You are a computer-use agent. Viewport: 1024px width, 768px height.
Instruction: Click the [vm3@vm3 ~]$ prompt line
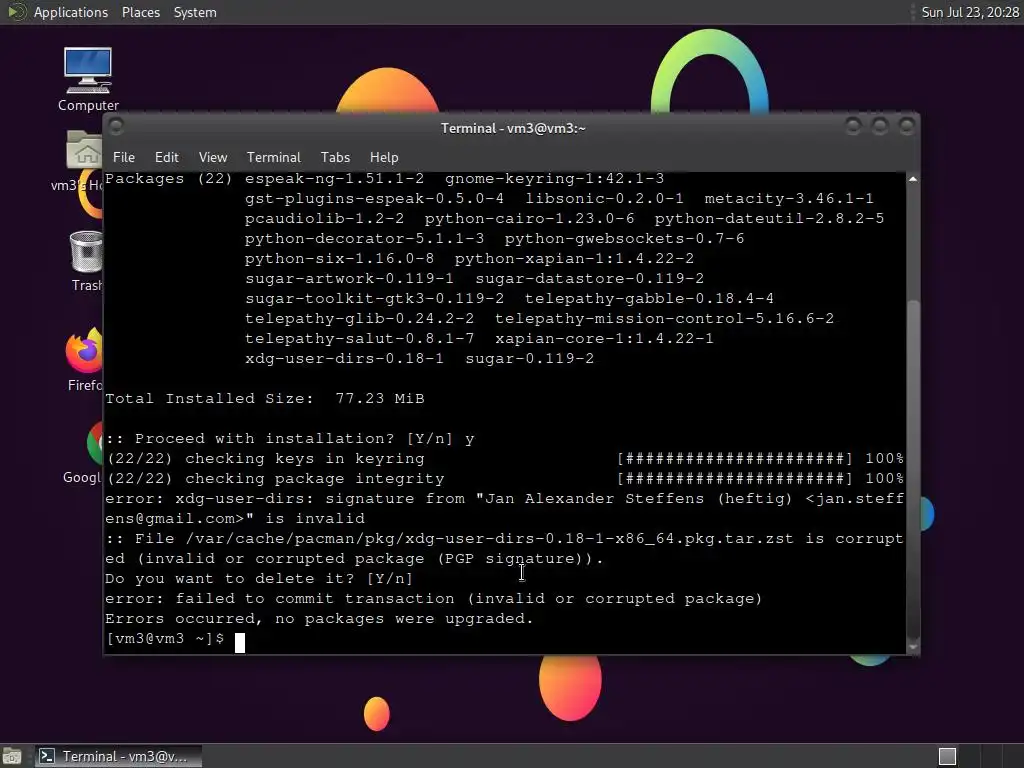coord(165,639)
